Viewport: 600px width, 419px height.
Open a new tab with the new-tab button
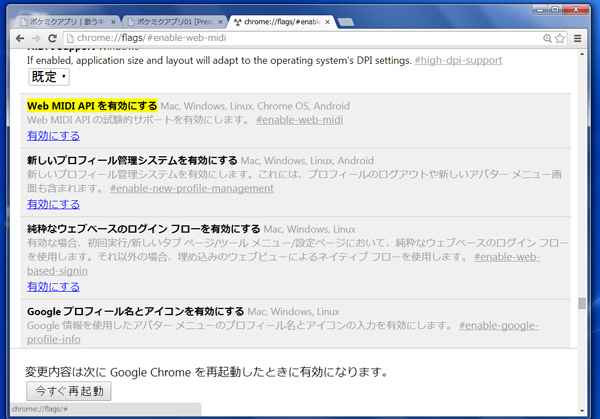pyautogui.click(x=346, y=22)
